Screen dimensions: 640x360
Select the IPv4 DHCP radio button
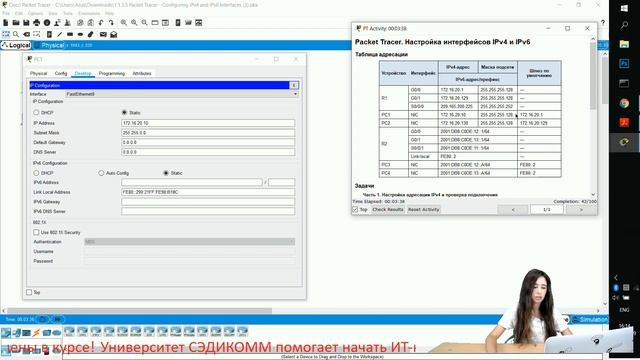click(36, 112)
